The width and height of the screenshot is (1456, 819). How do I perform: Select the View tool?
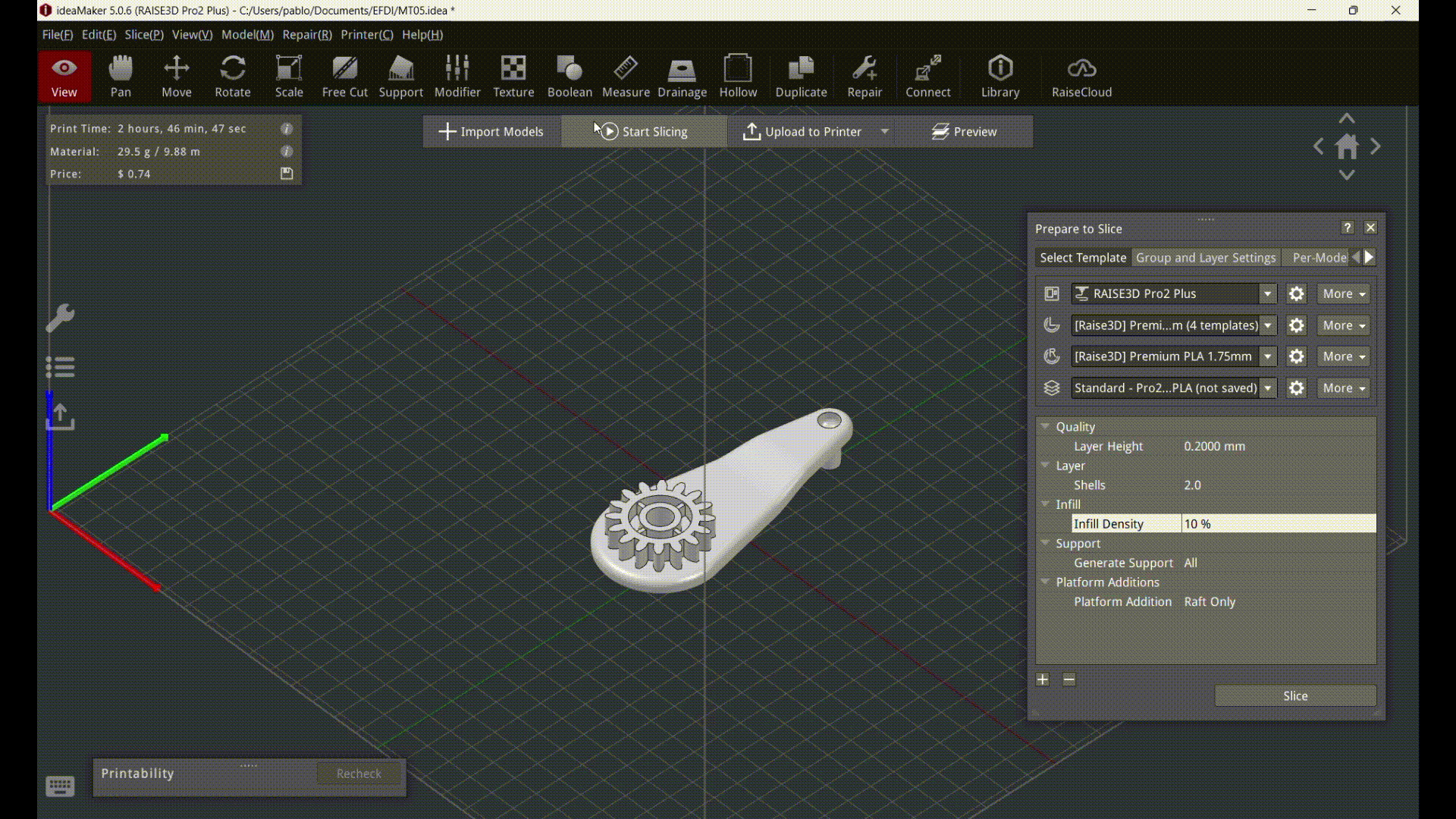click(64, 76)
